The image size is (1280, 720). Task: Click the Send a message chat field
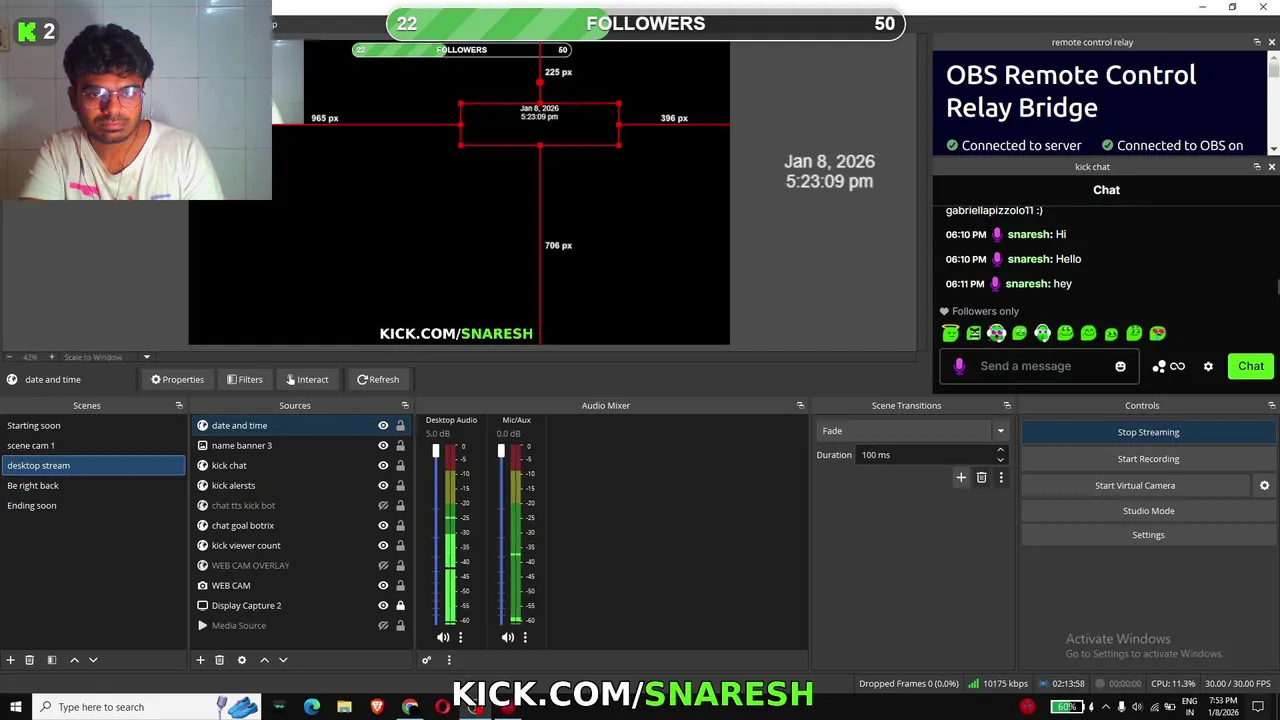point(1040,366)
